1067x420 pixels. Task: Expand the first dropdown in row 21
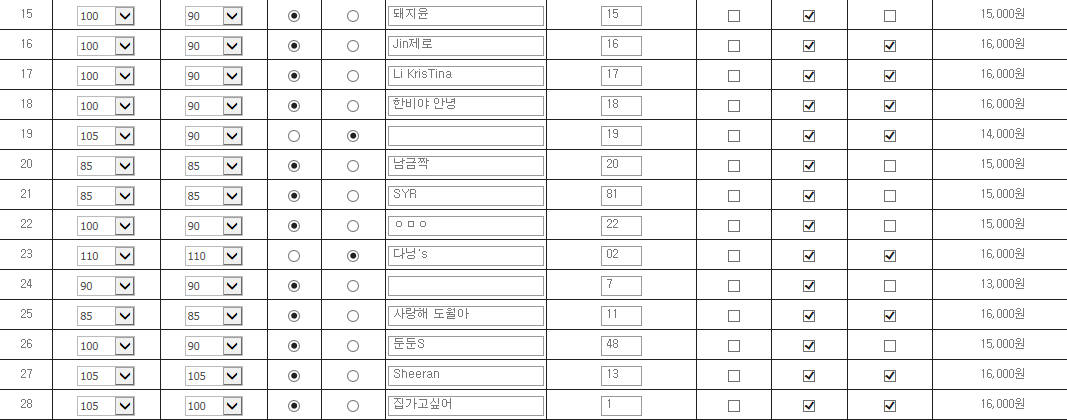tap(107, 196)
